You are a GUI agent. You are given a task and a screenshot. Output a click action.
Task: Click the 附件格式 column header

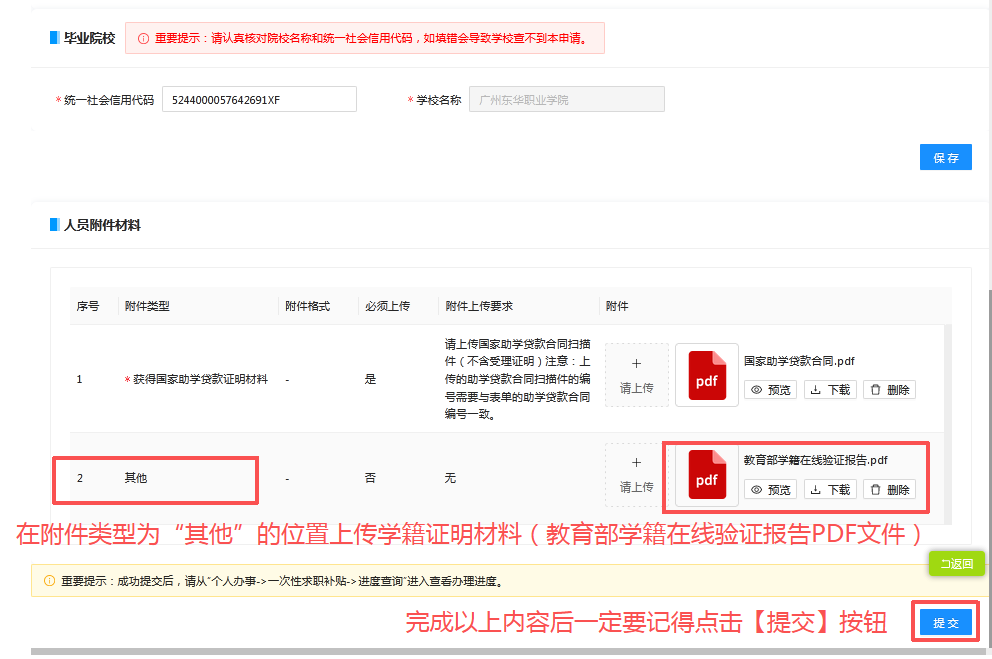[307, 306]
